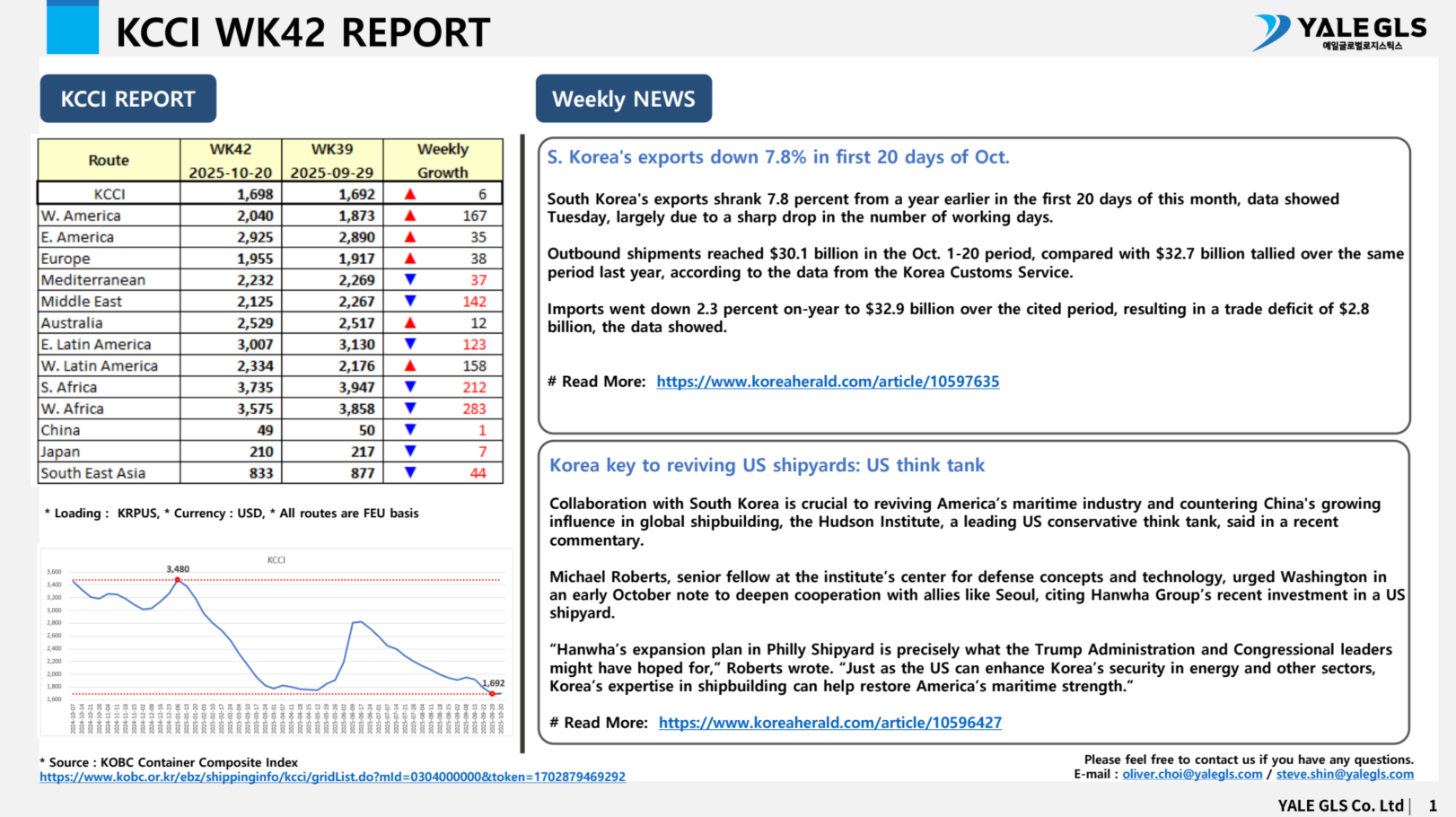
Task: Open the Korea Herald article 10597635 link
Action: pos(827,382)
